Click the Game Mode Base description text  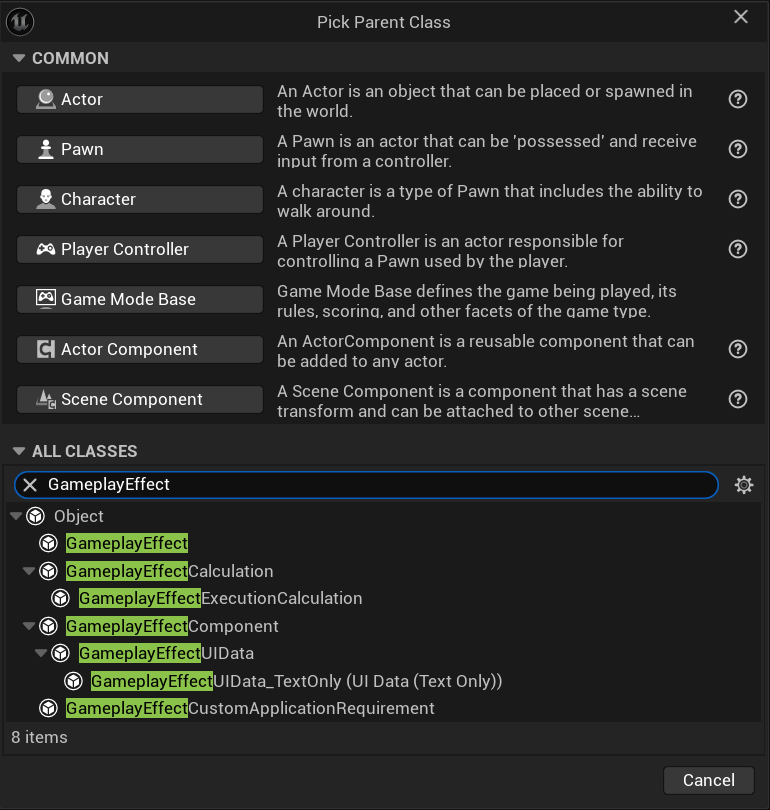pos(477,301)
